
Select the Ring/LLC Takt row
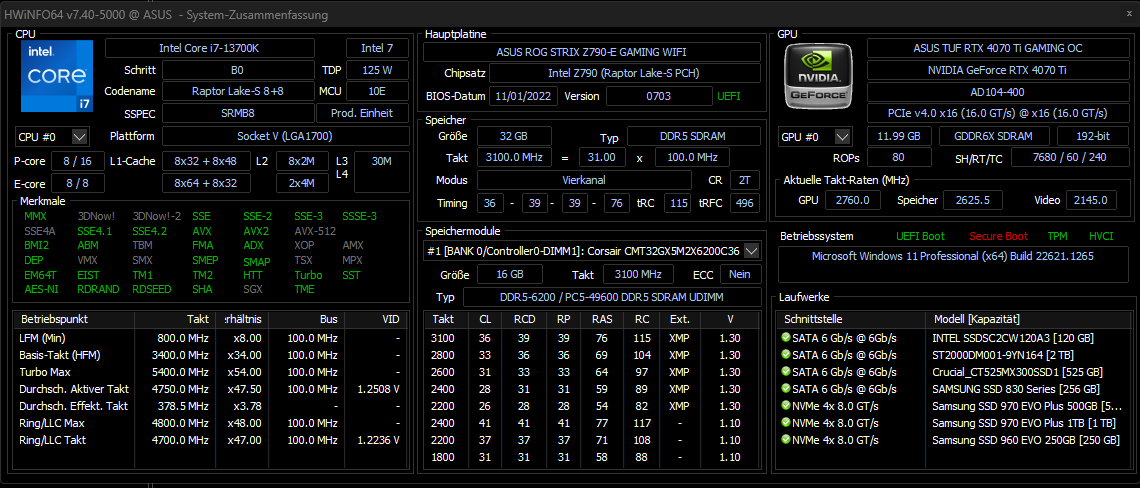[x=211, y=440]
